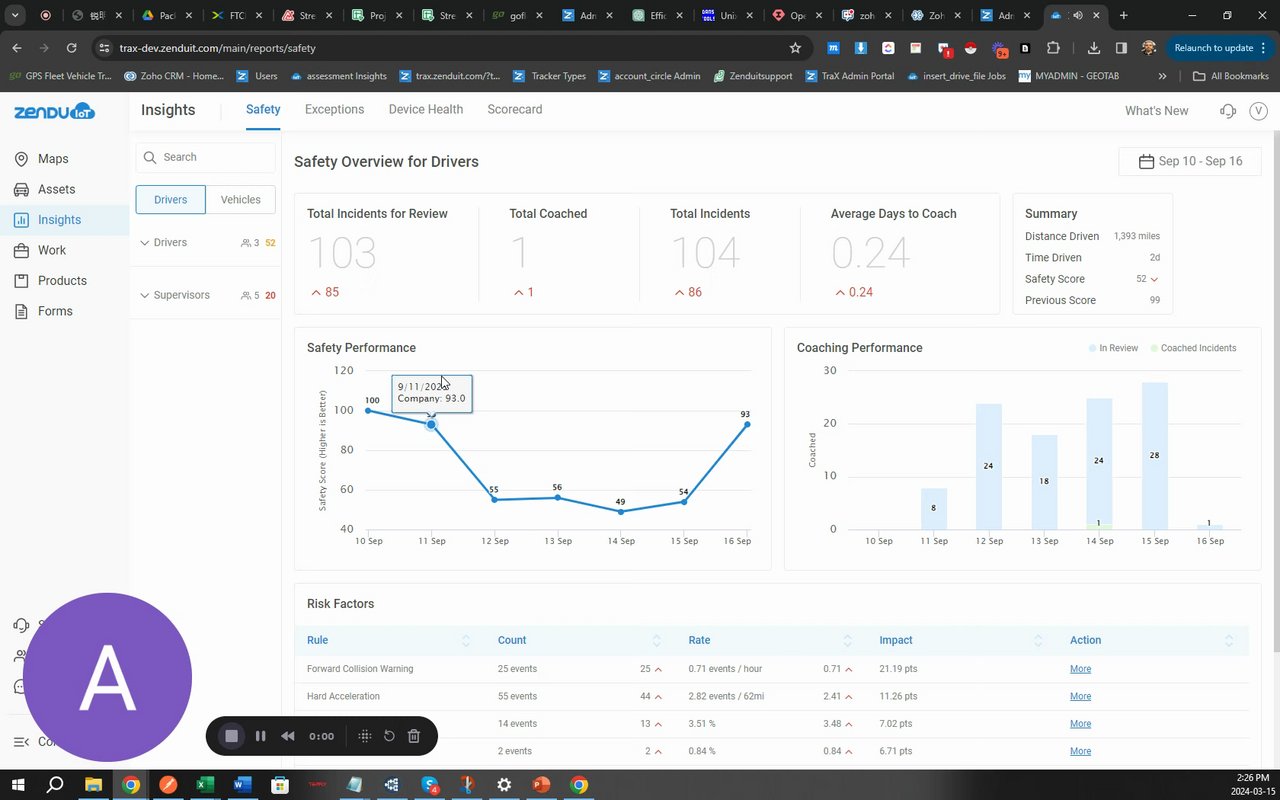Click What's New link

point(1157,111)
